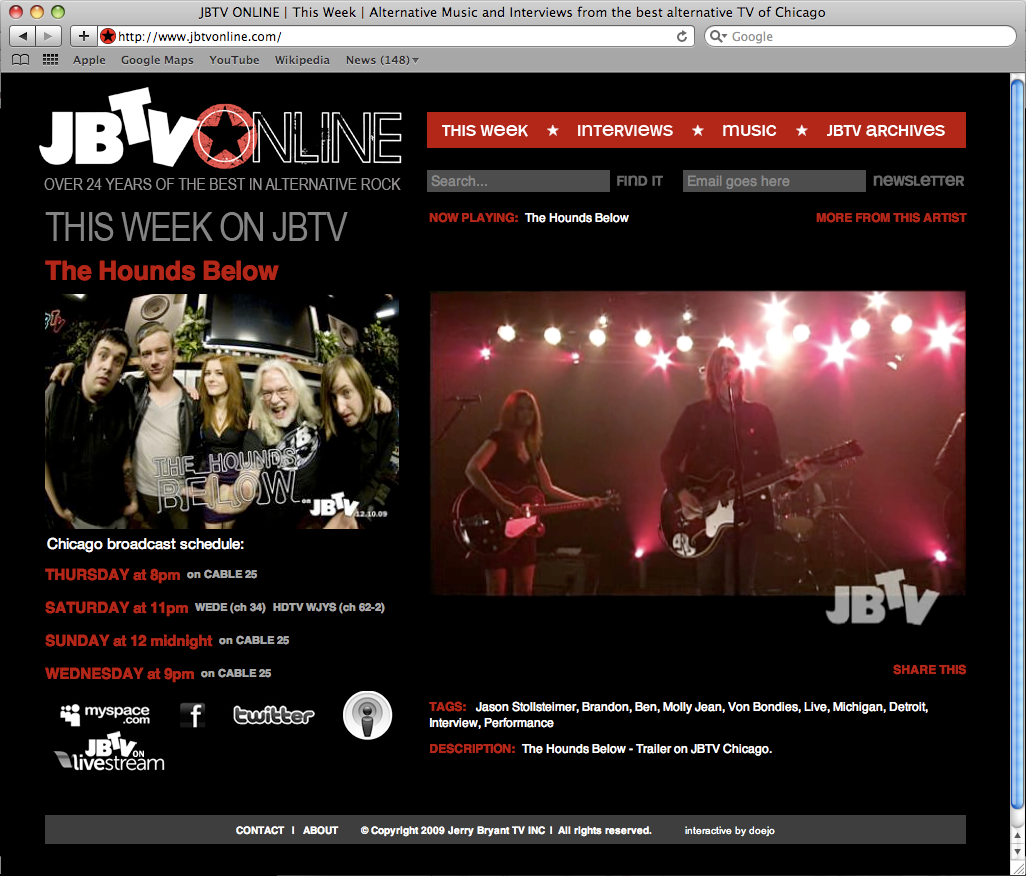Expand the News (148) bookmarks dropdown

click(x=382, y=60)
